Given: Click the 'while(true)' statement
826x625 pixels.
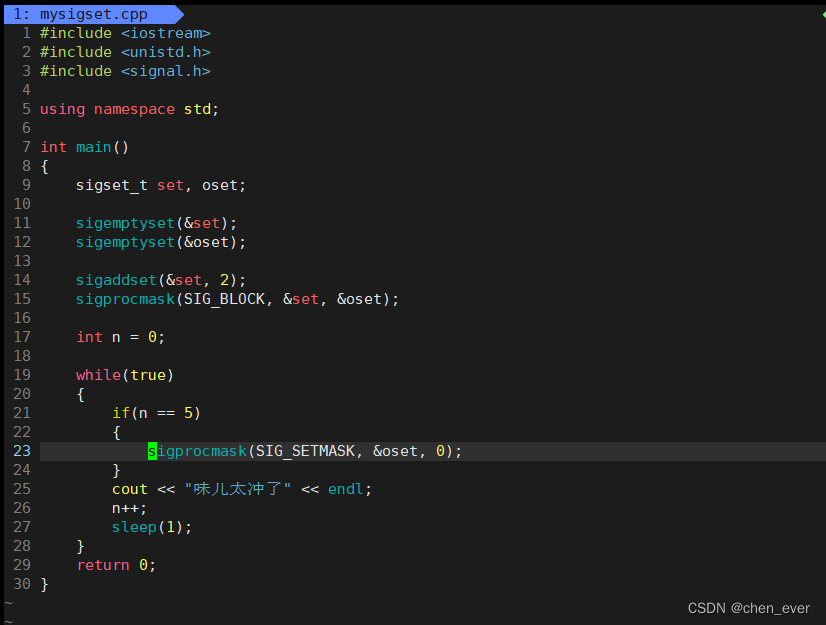Looking at the screenshot, I should pos(125,375).
